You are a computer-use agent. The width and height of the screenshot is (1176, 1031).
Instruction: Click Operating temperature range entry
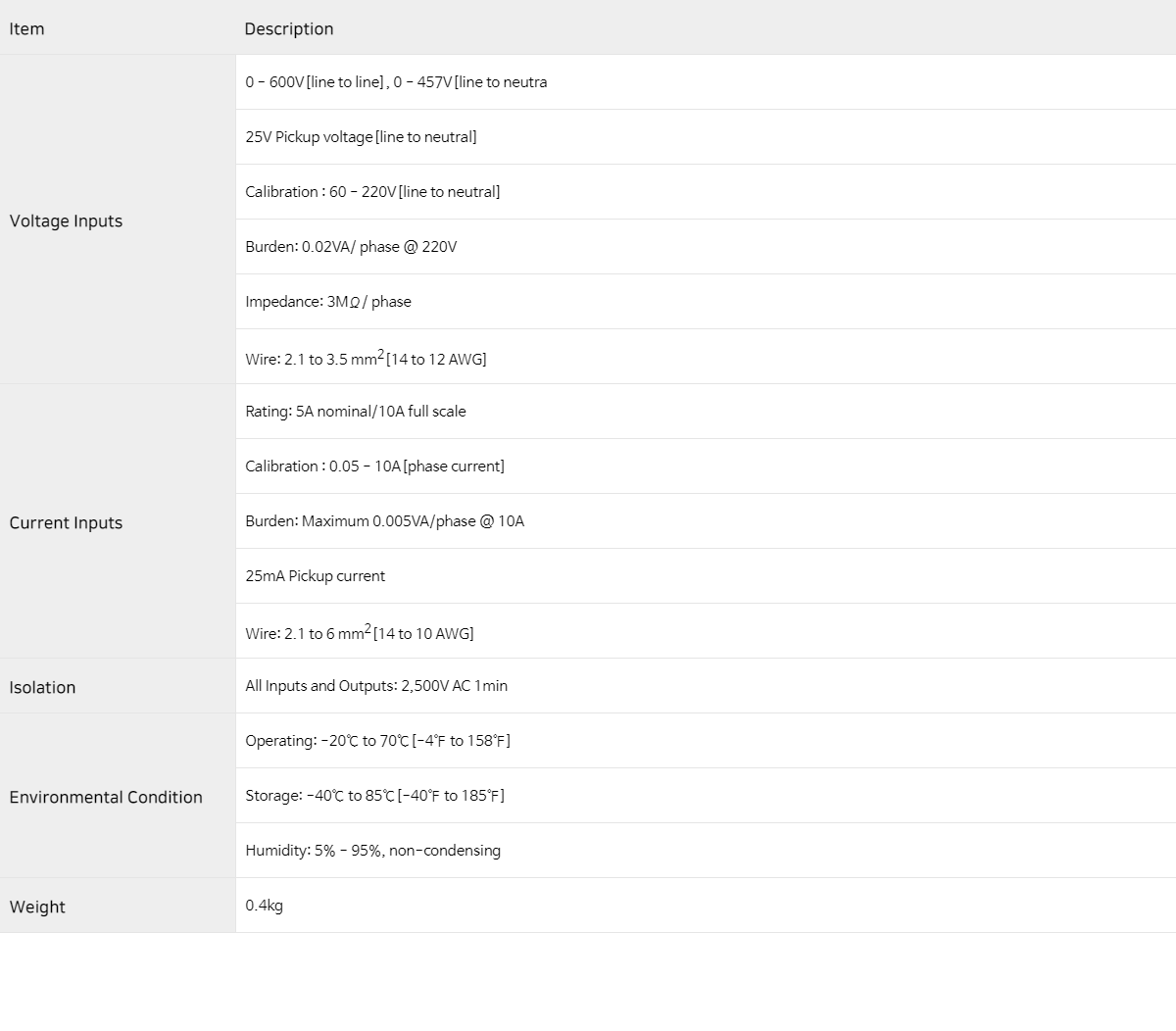click(x=377, y=741)
